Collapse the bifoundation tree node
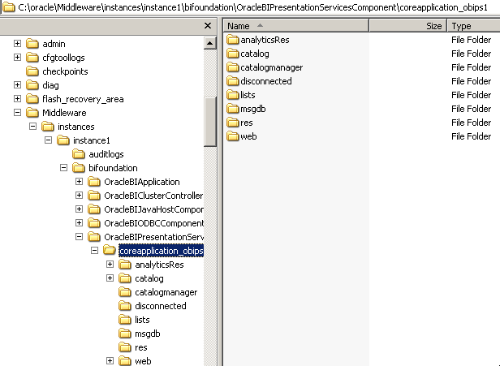 coord(64,168)
